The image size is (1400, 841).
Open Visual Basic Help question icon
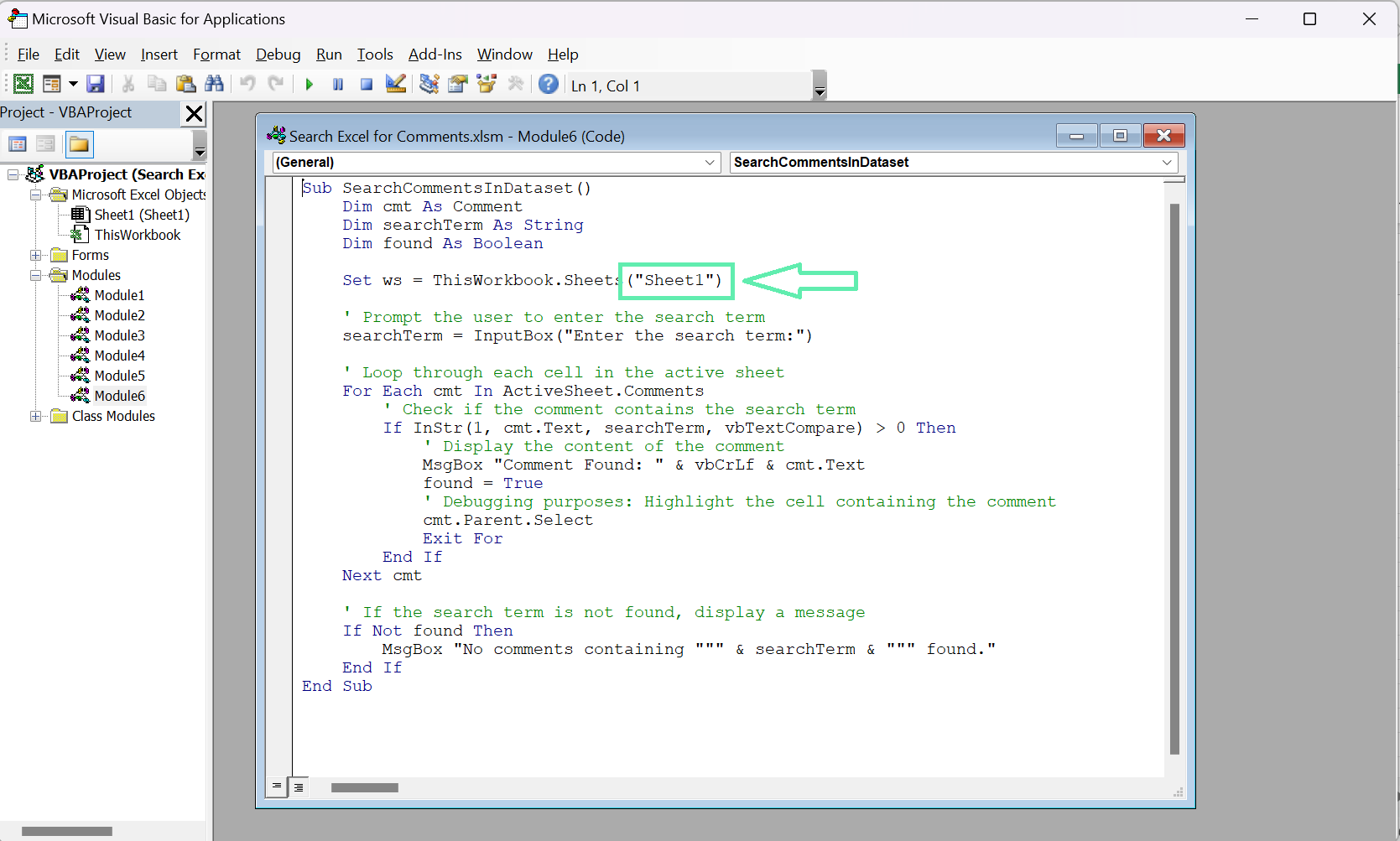(x=549, y=84)
